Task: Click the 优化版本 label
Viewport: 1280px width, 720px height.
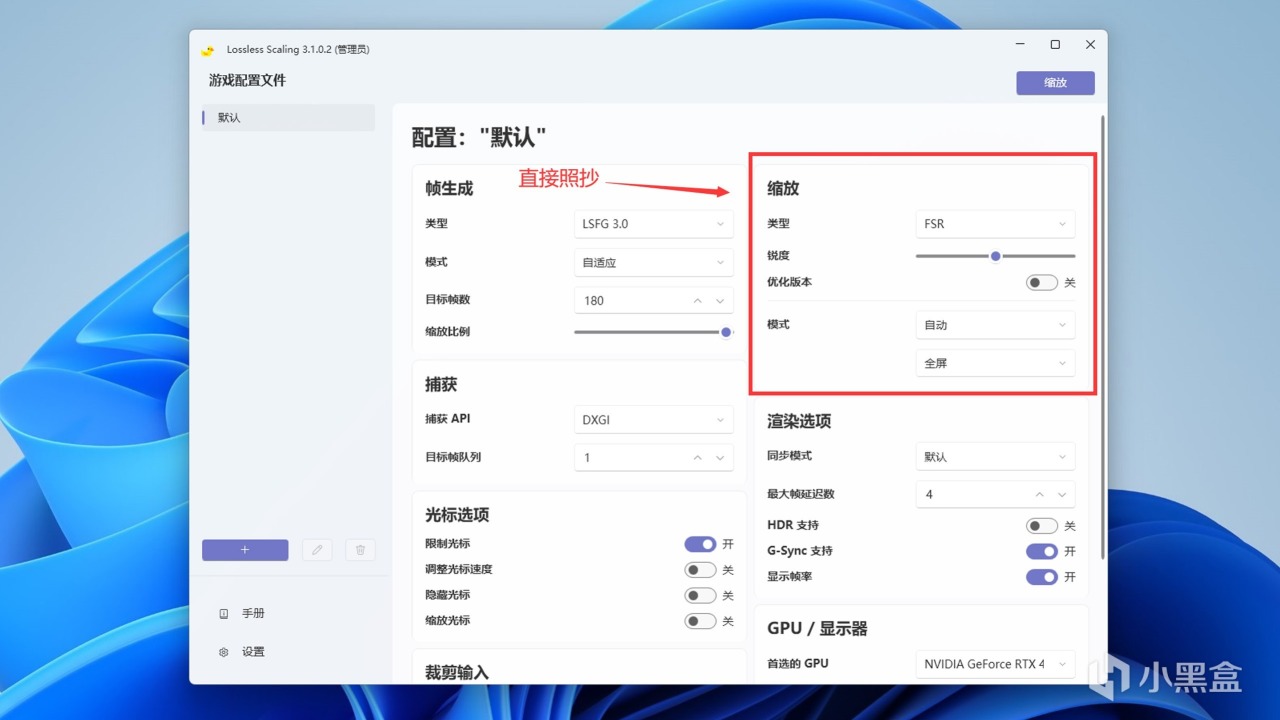Action: point(789,282)
